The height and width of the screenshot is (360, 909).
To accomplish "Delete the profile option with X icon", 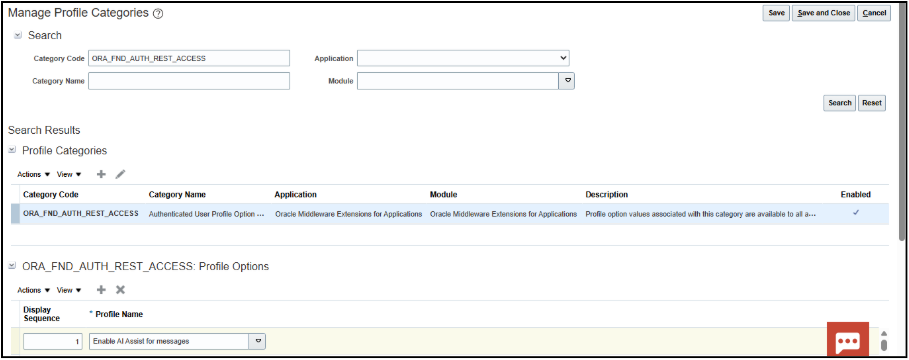I will pyautogui.click(x=120, y=290).
